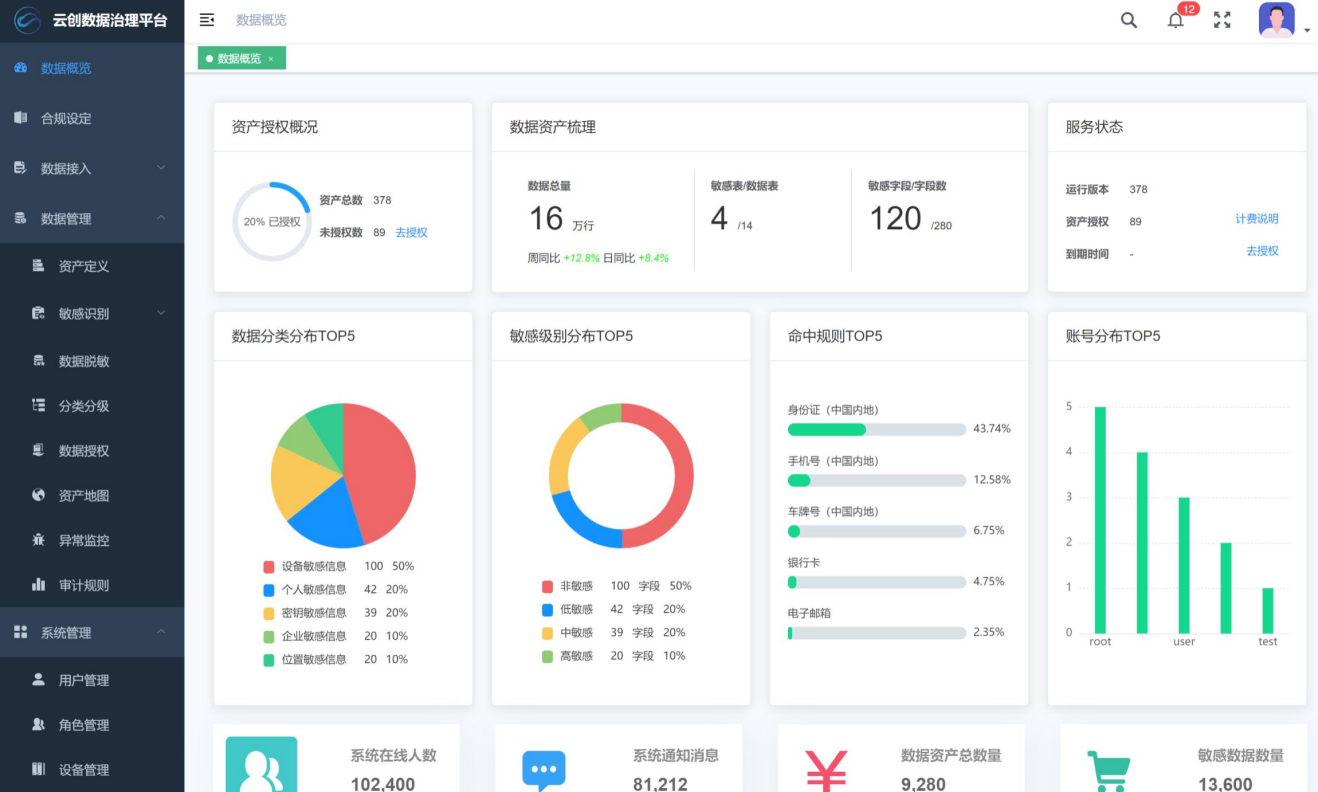The height and width of the screenshot is (792, 1318).
Task: Click the 用户管理 person icon
Action: [39, 679]
